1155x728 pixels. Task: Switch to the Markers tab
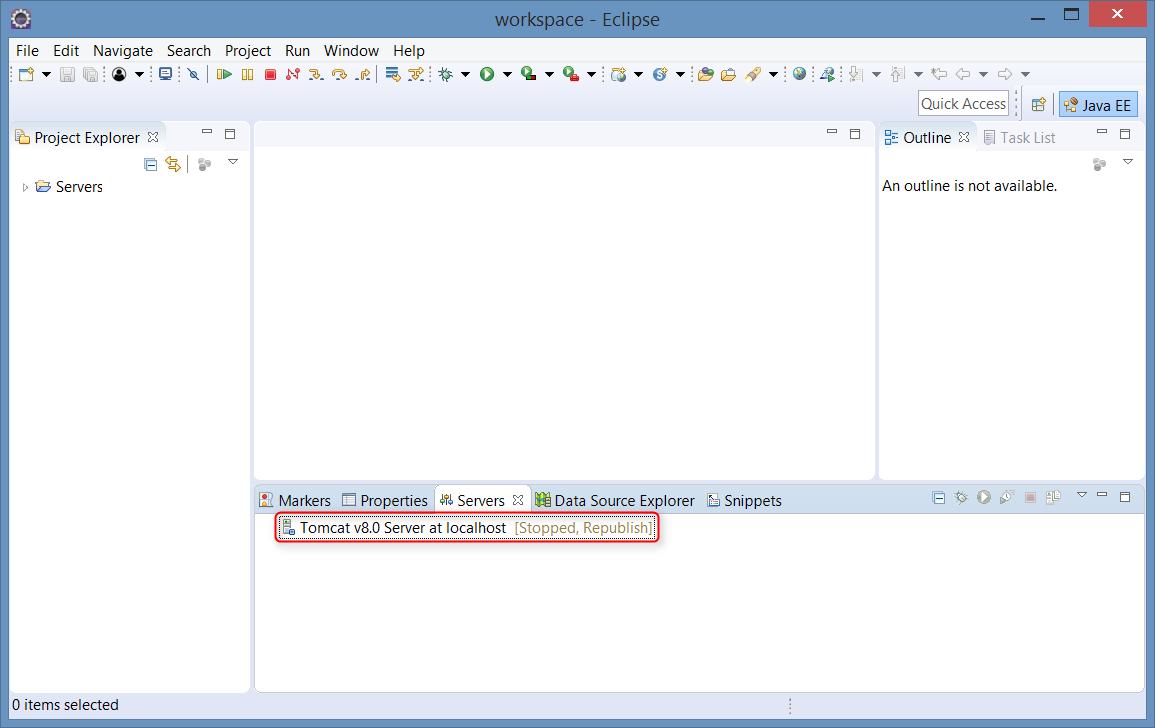(295, 500)
